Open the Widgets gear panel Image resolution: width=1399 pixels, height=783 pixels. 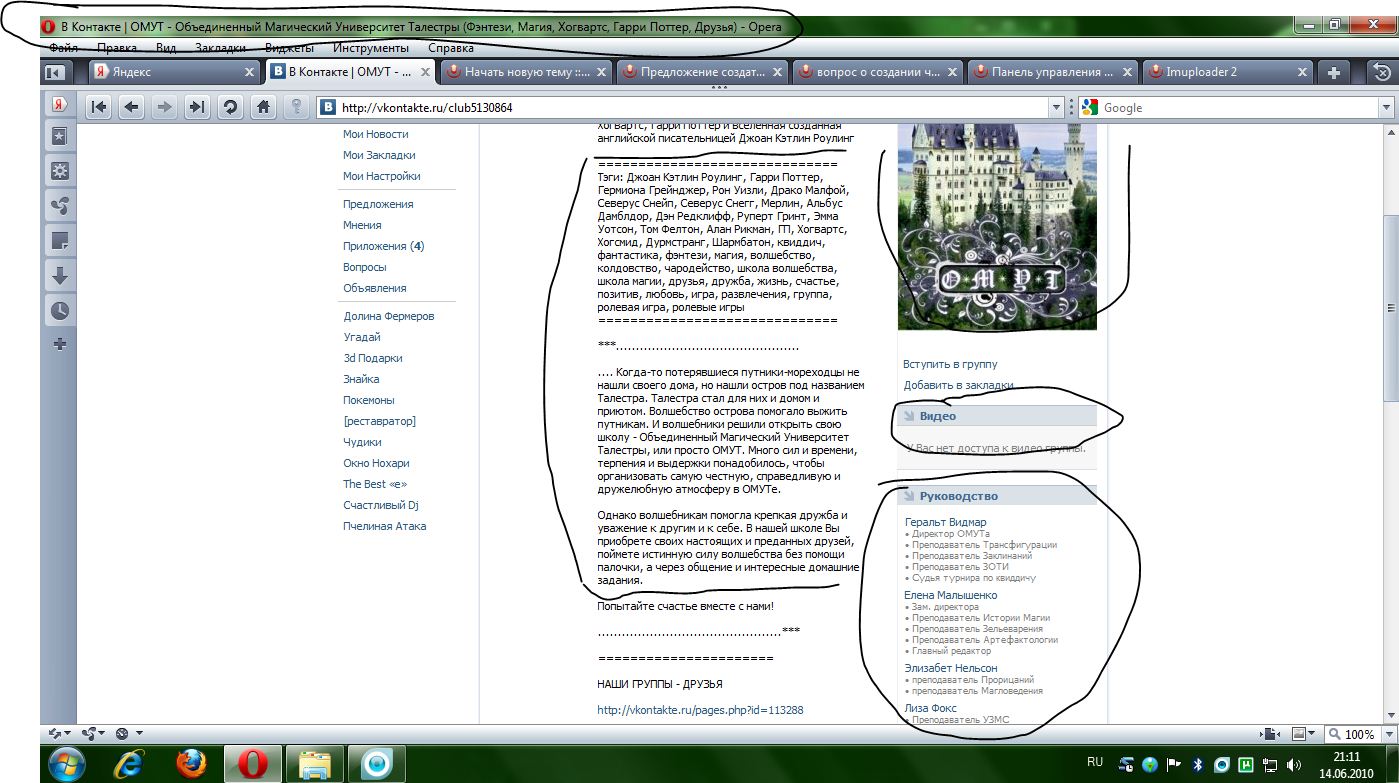[x=60, y=171]
